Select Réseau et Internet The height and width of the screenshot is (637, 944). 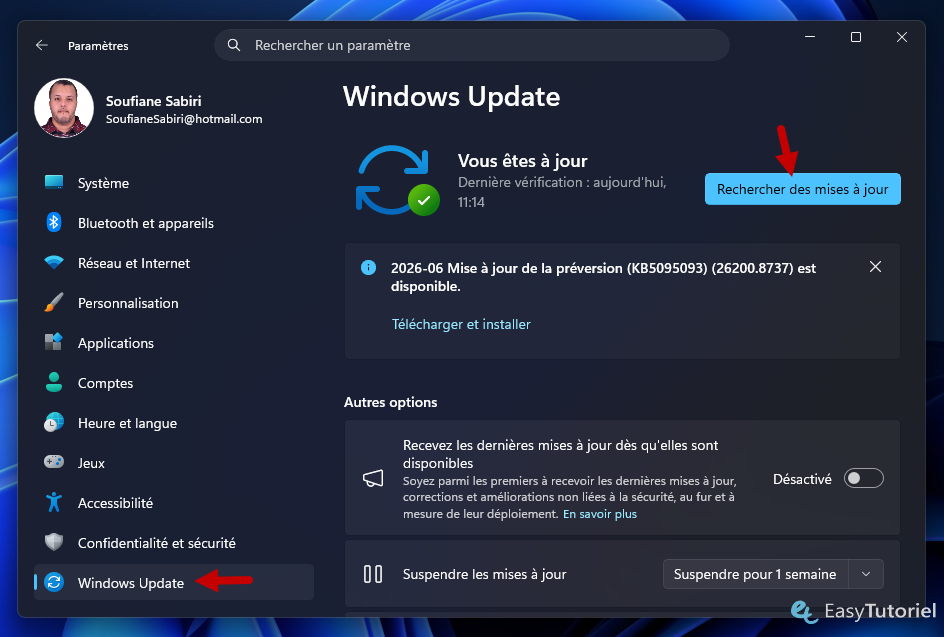[174, 263]
